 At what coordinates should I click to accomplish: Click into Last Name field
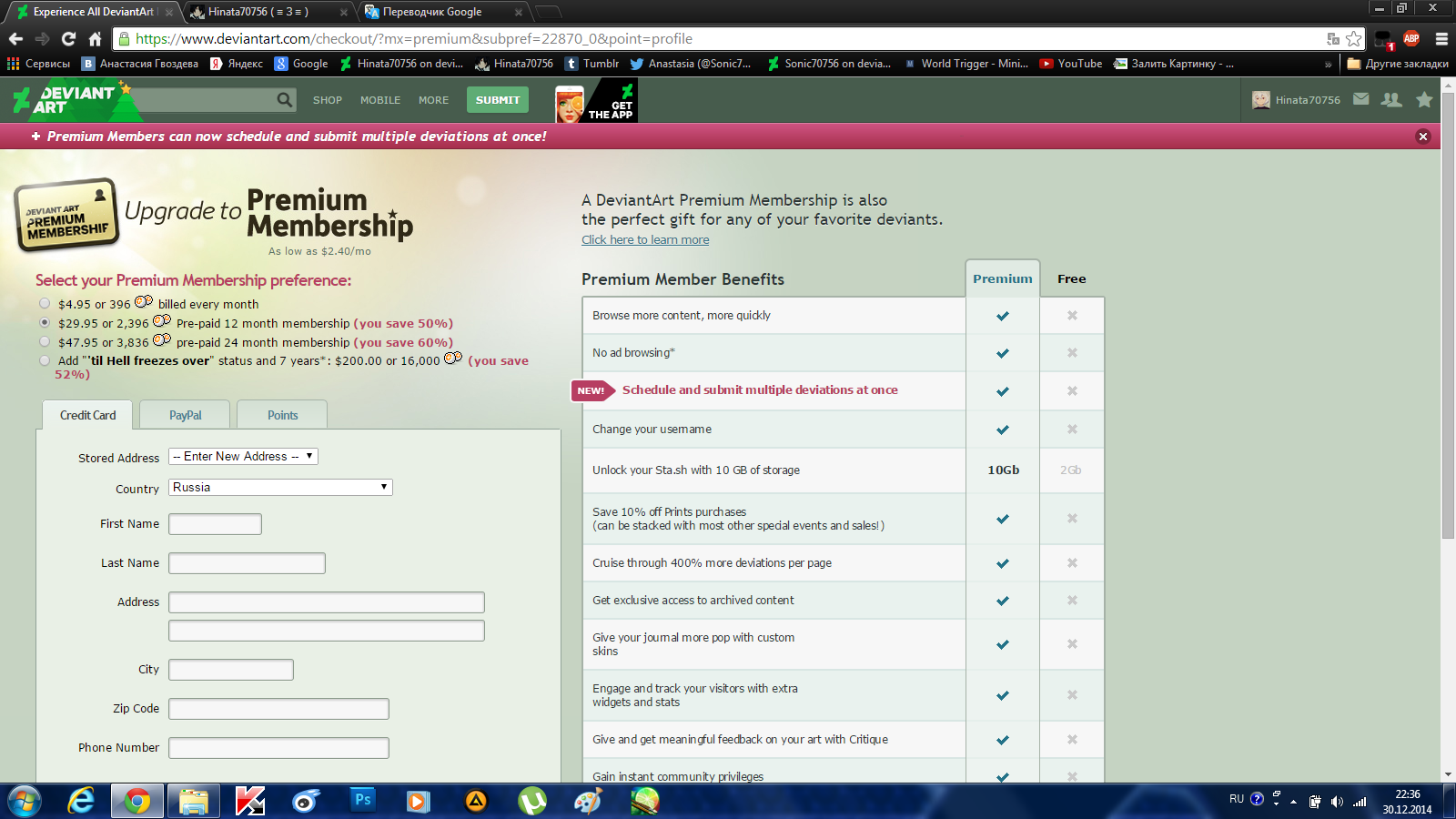pyautogui.click(x=247, y=563)
